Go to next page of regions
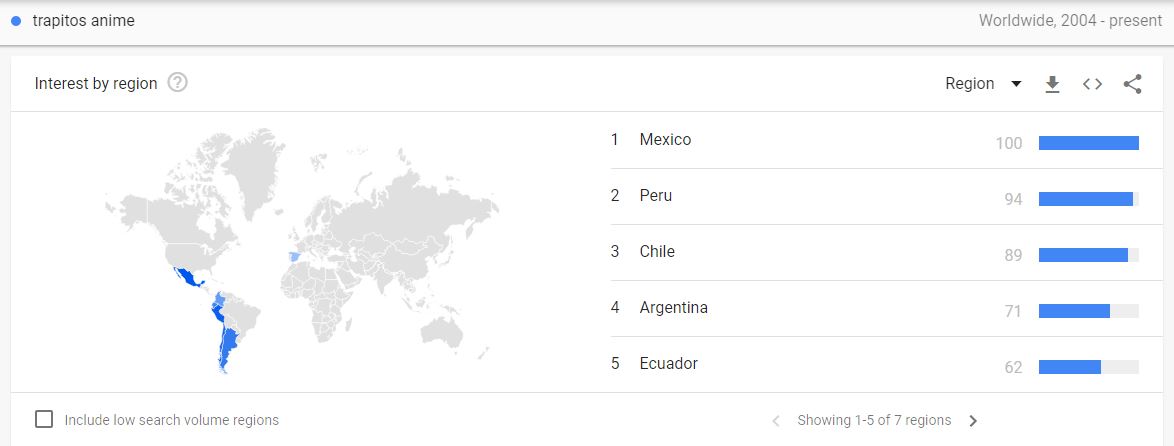This screenshot has width=1174, height=446. [x=973, y=421]
